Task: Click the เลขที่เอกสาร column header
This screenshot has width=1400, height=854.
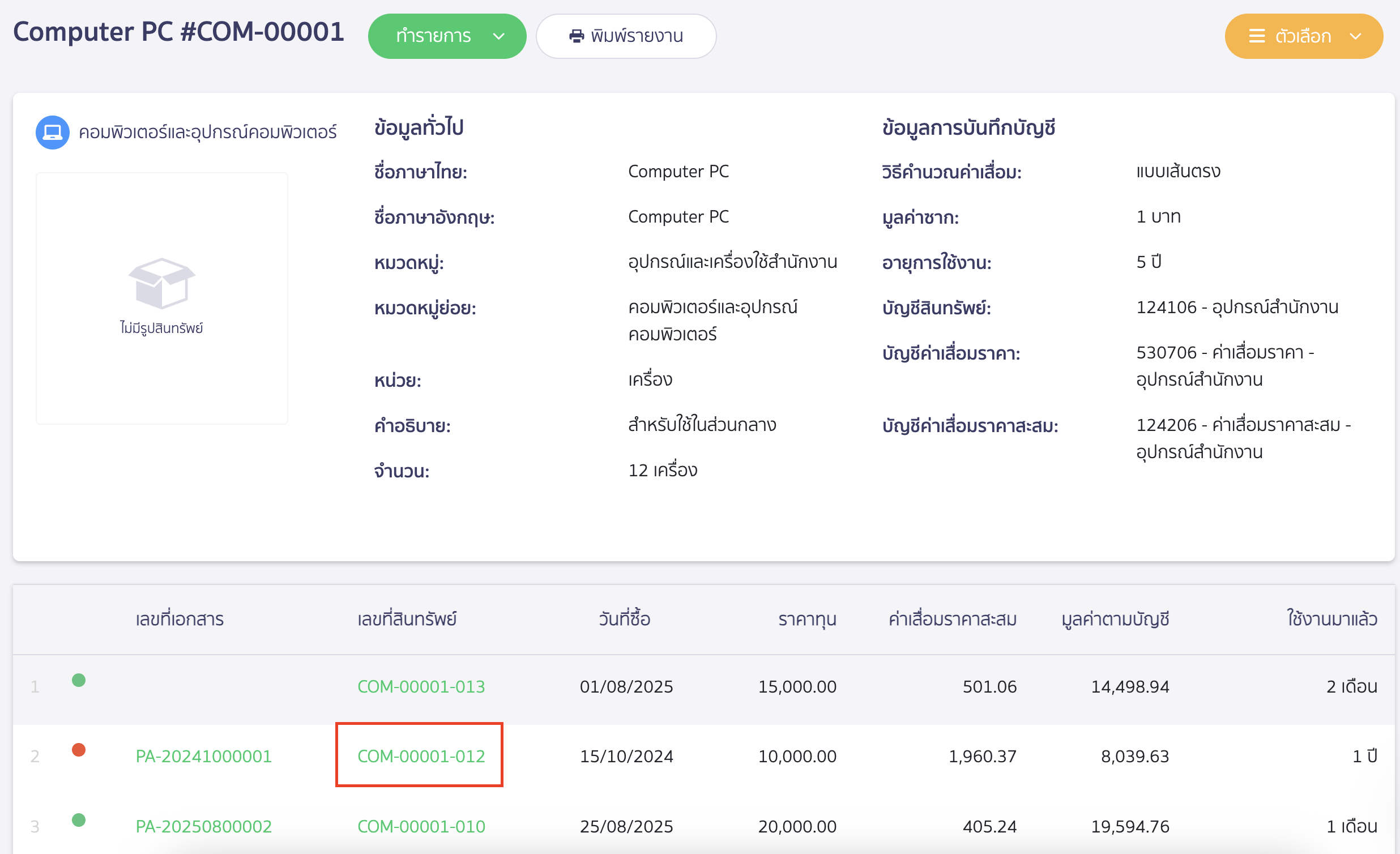Action: pos(180,619)
